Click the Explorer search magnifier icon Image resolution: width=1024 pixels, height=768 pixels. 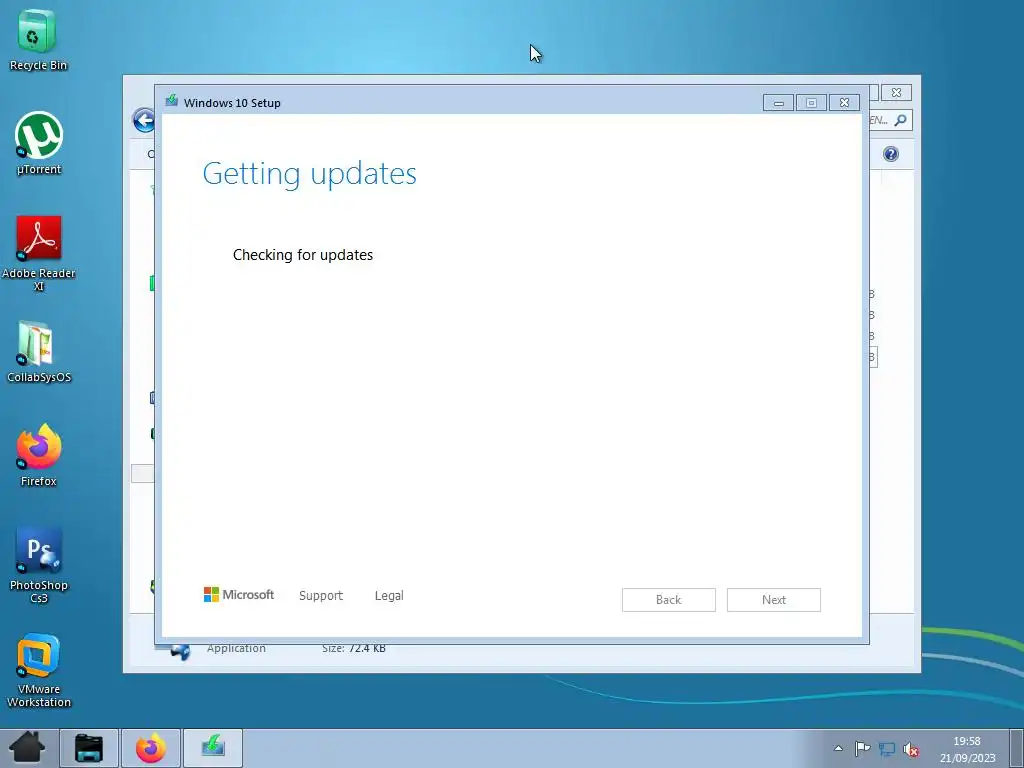[x=901, y=120]
